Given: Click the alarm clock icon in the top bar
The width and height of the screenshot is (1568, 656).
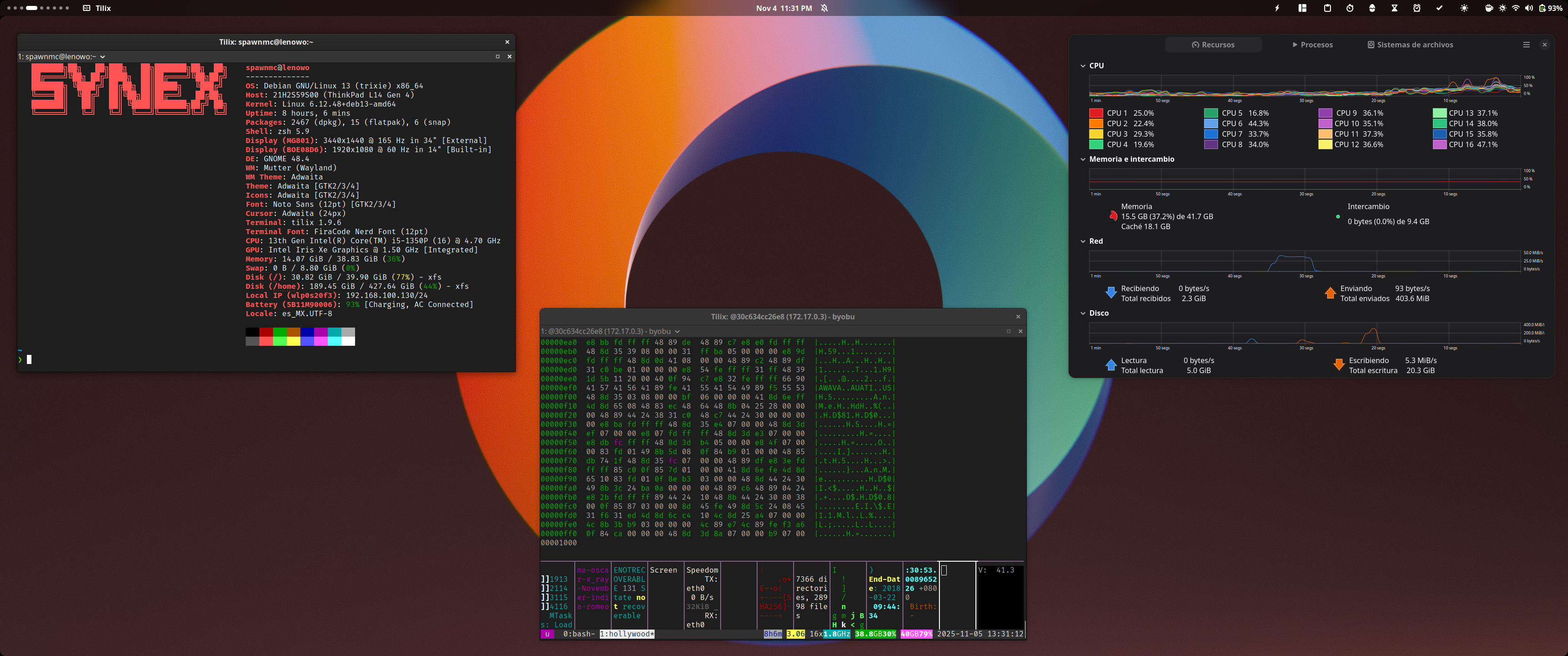Looking at the screenshot, I should [1416, 9].
